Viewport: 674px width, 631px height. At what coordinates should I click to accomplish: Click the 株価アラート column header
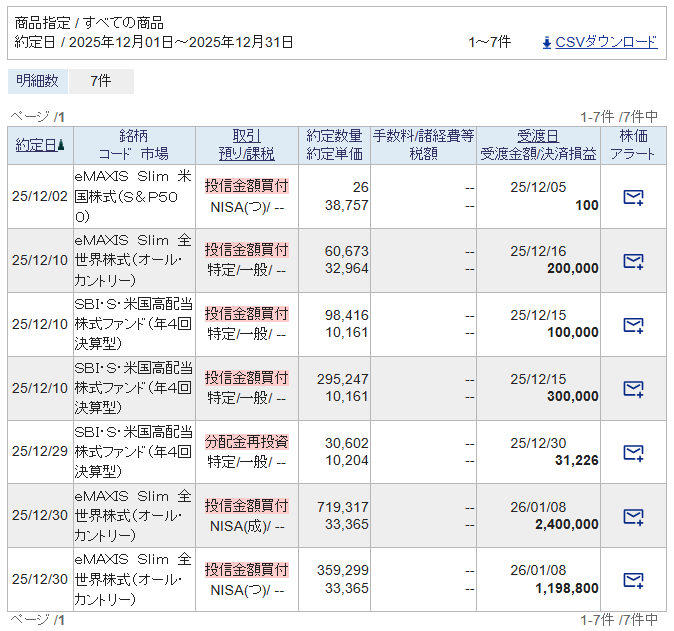632,145
